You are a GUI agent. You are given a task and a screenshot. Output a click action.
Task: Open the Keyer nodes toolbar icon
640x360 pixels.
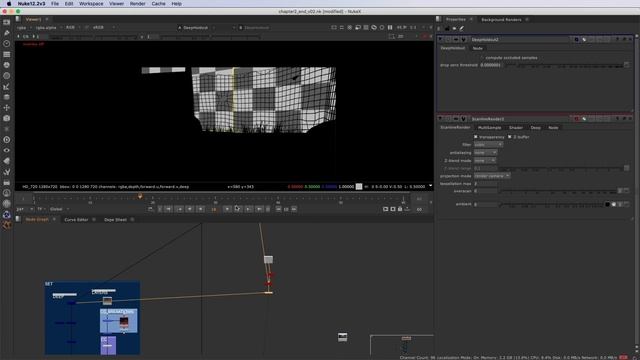click(x=7, y=86)
